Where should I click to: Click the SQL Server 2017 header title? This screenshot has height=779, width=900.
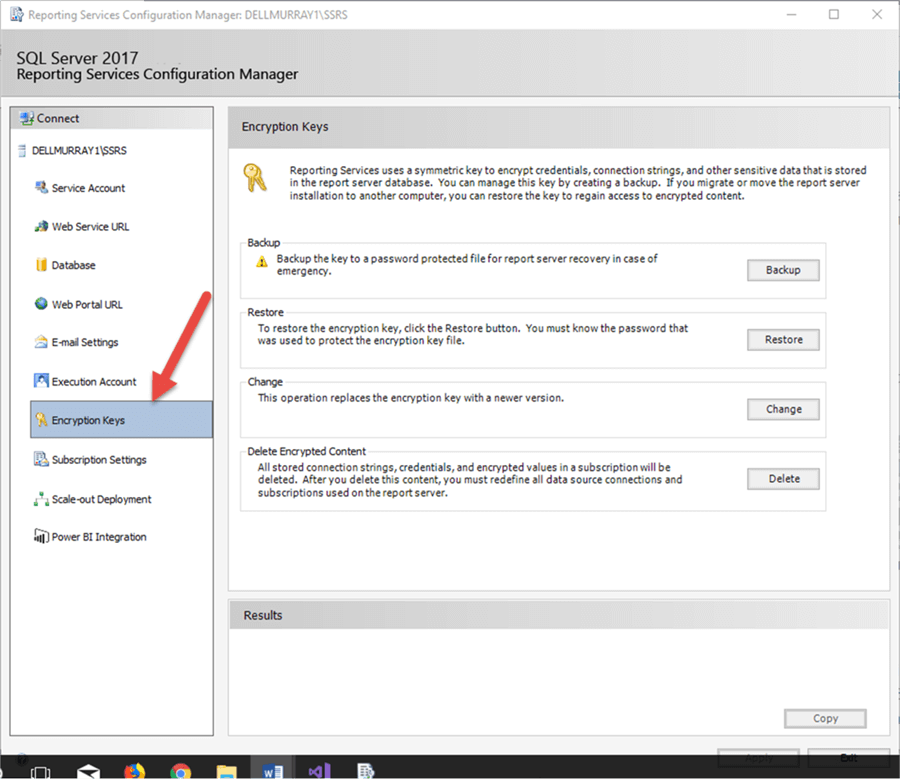coord(77,57)
